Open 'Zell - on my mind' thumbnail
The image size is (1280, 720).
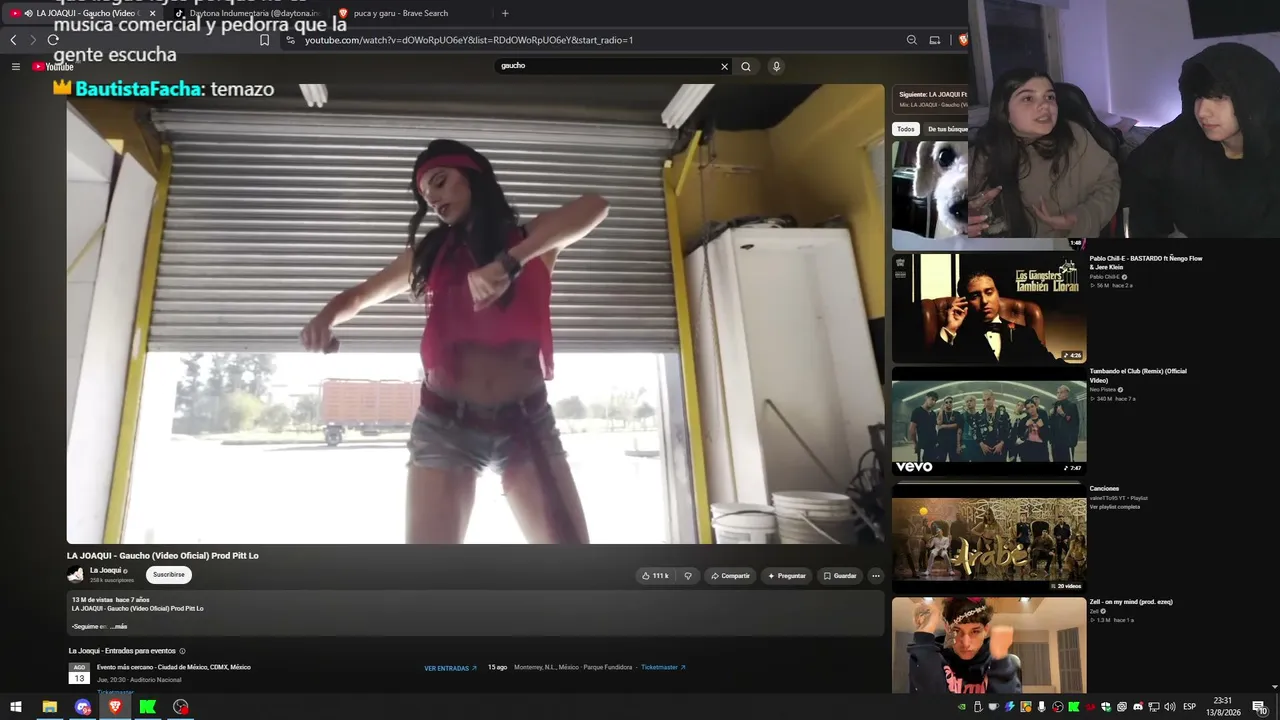pos(989,645)
